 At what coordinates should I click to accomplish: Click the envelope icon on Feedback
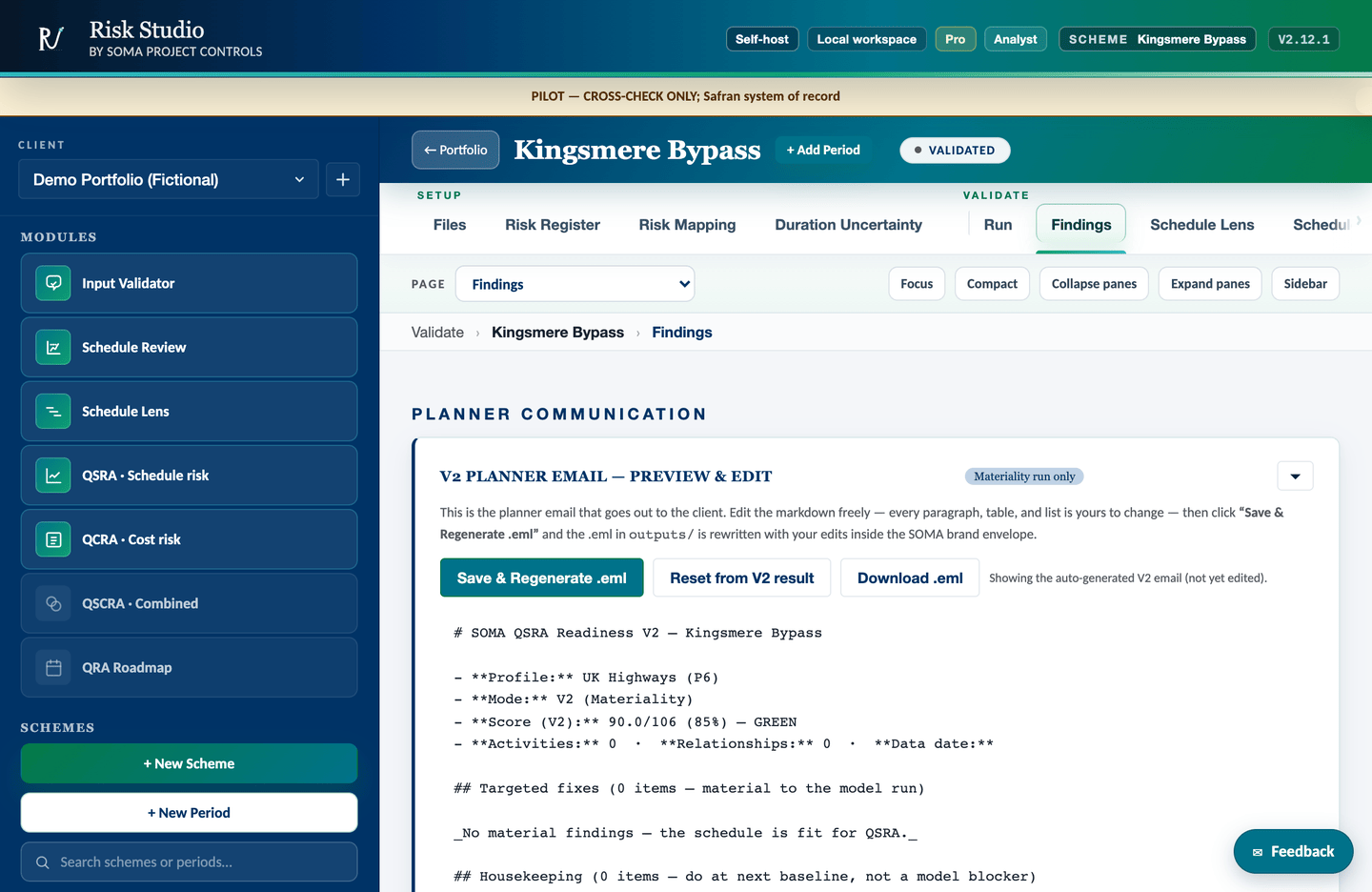coord(1258,852)
